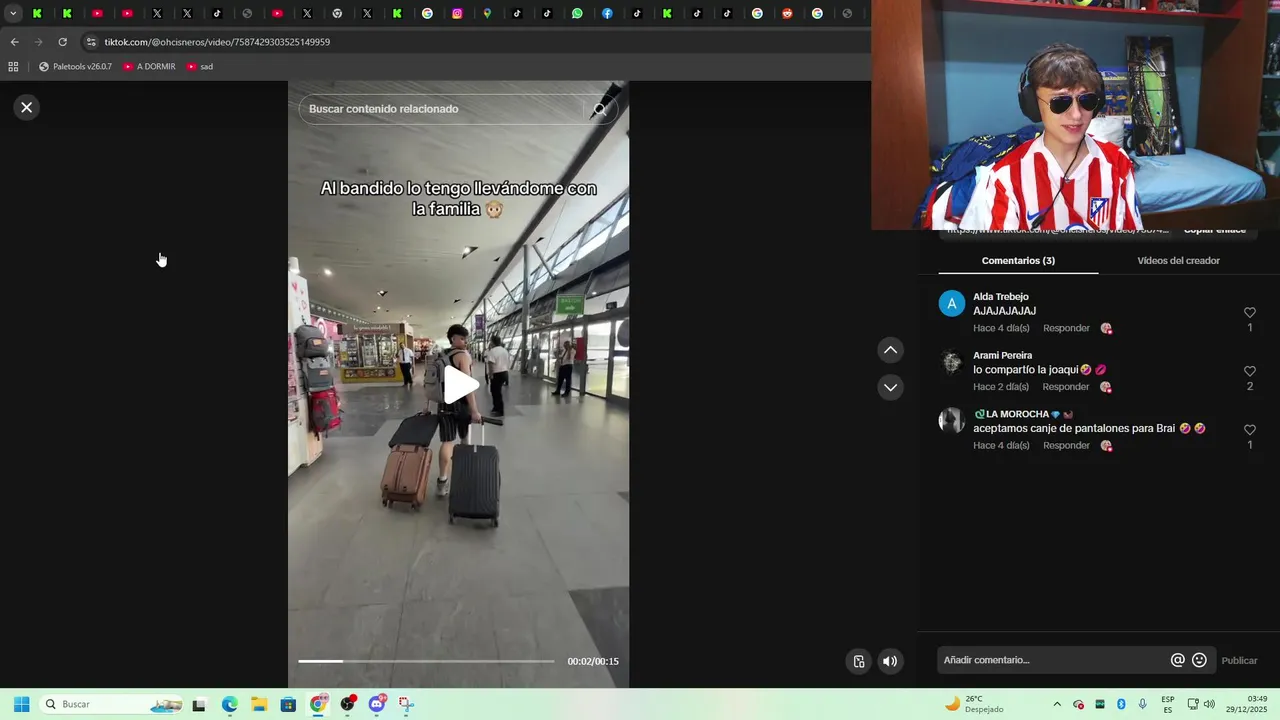Reply to Arami Pereira's comment

(x=1066, y=387)
